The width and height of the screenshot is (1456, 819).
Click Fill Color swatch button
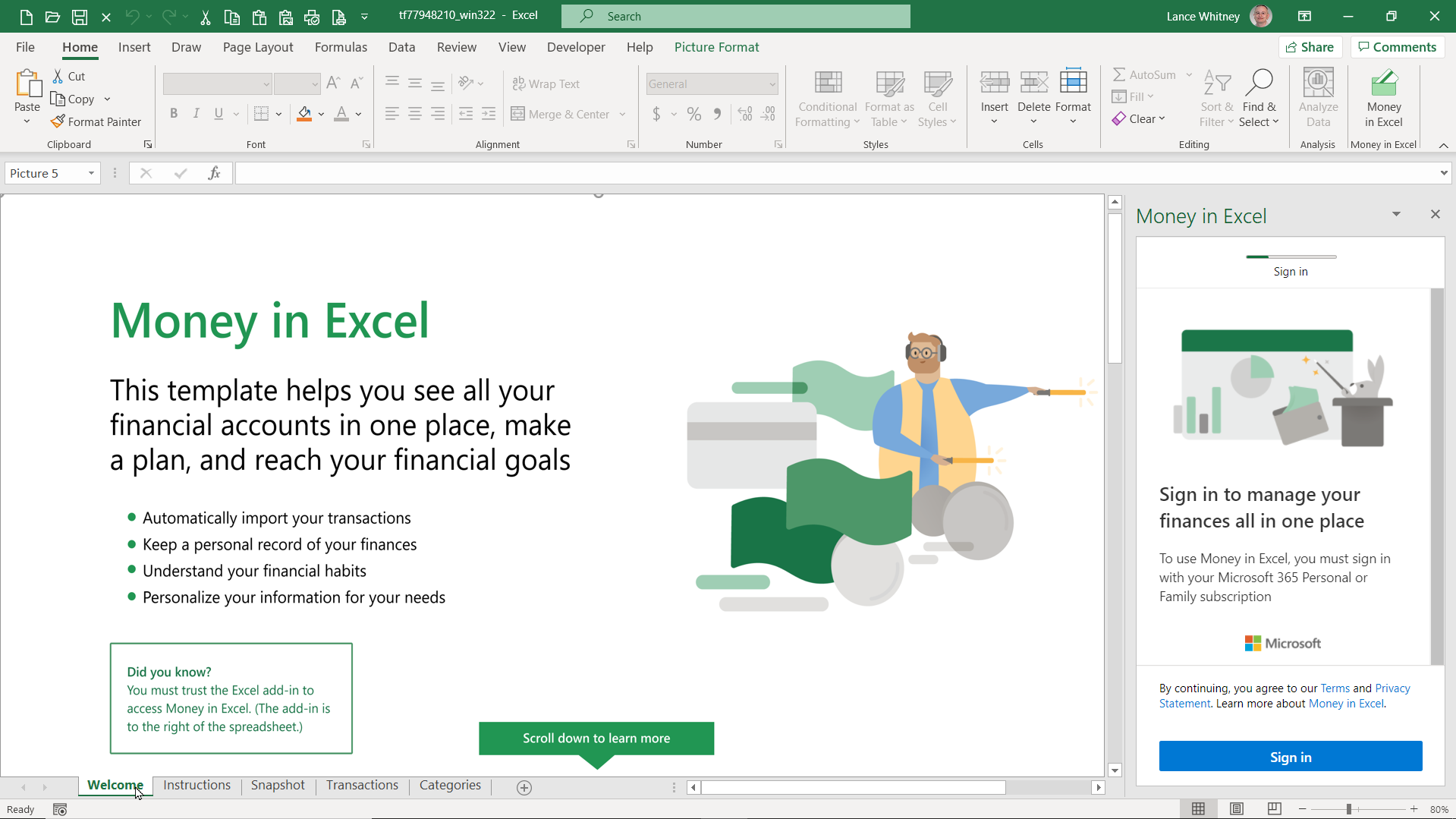point(304,114)
